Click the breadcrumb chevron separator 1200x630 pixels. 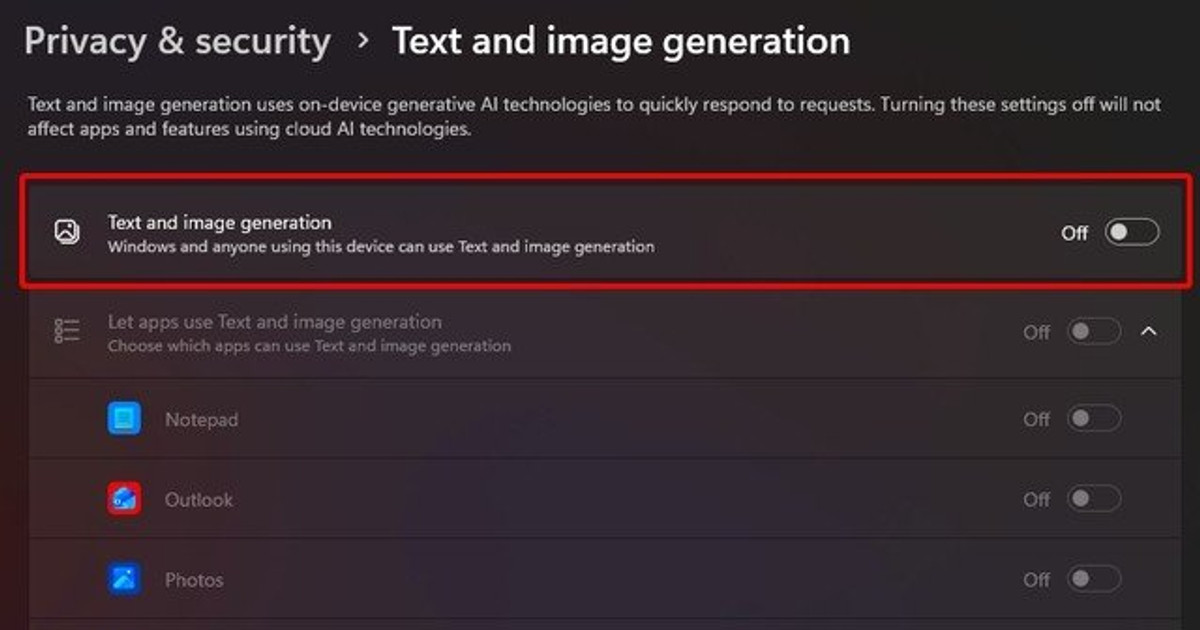(x=363, y=42)
